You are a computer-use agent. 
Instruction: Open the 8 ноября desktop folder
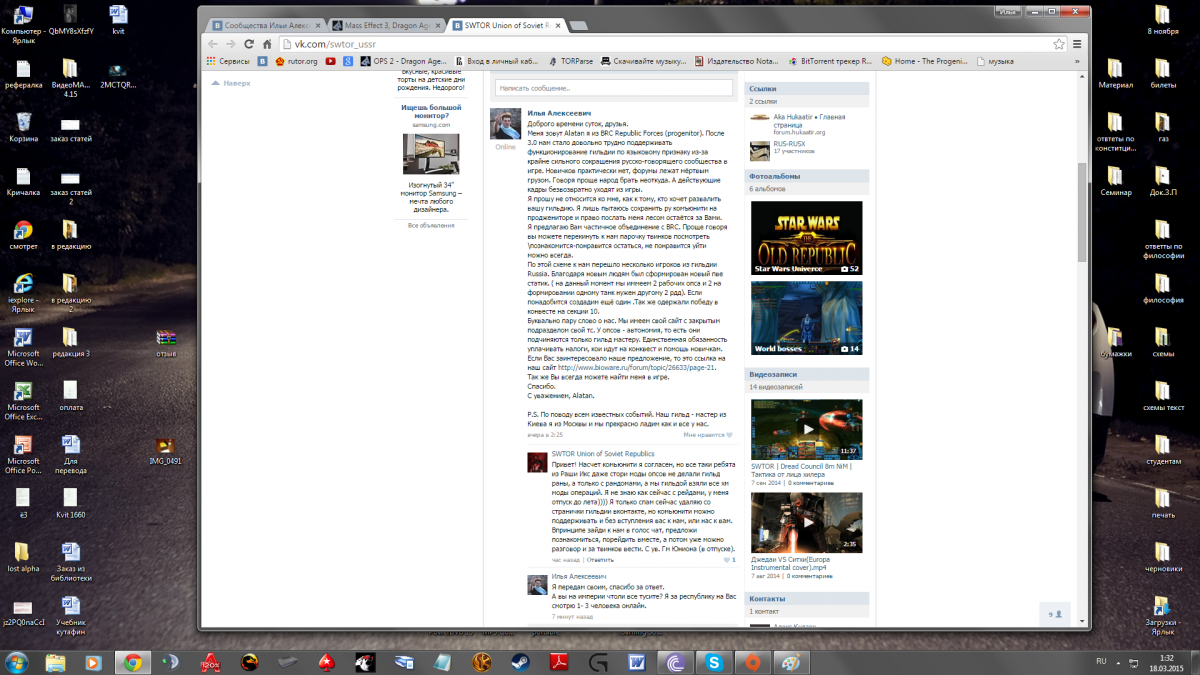1162,20
